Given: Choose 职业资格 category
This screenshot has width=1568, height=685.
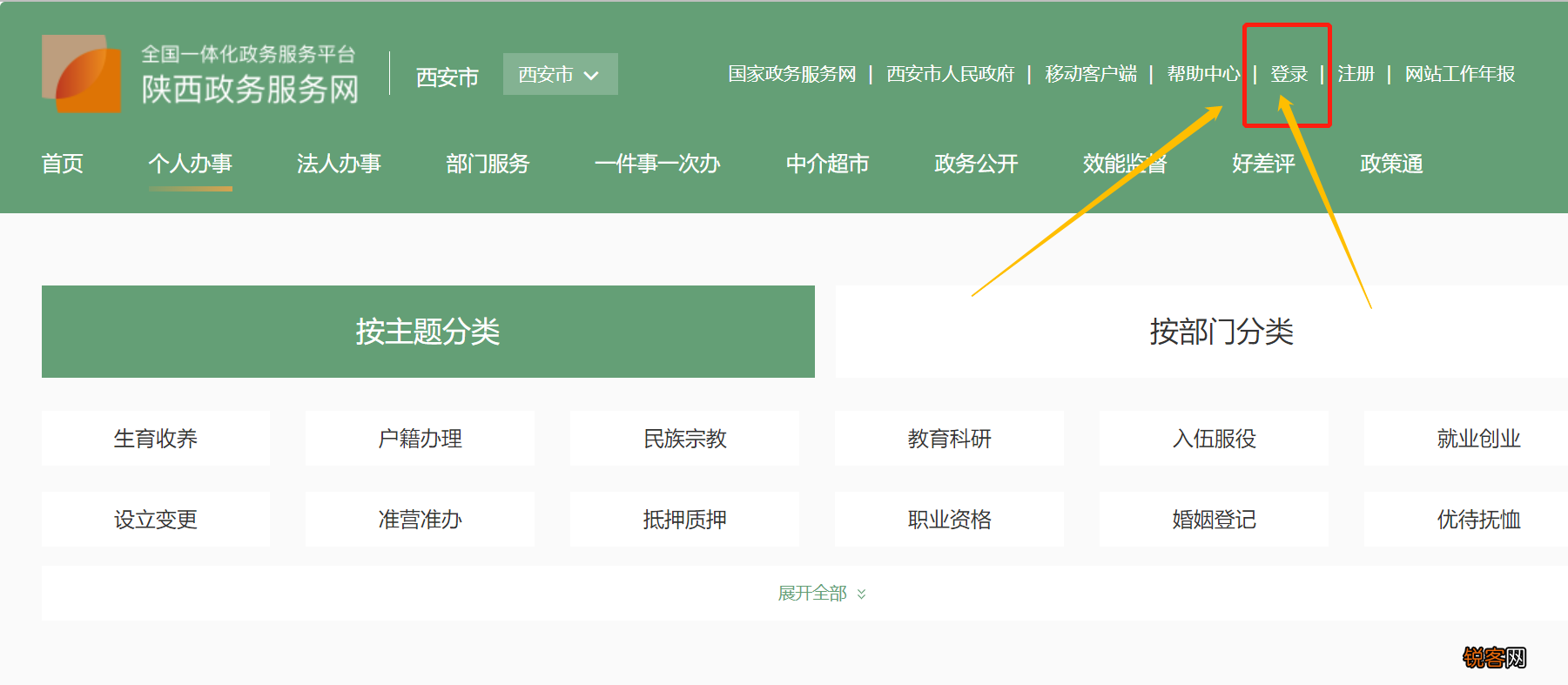Looking at the screenshot, I should (950, 520).
